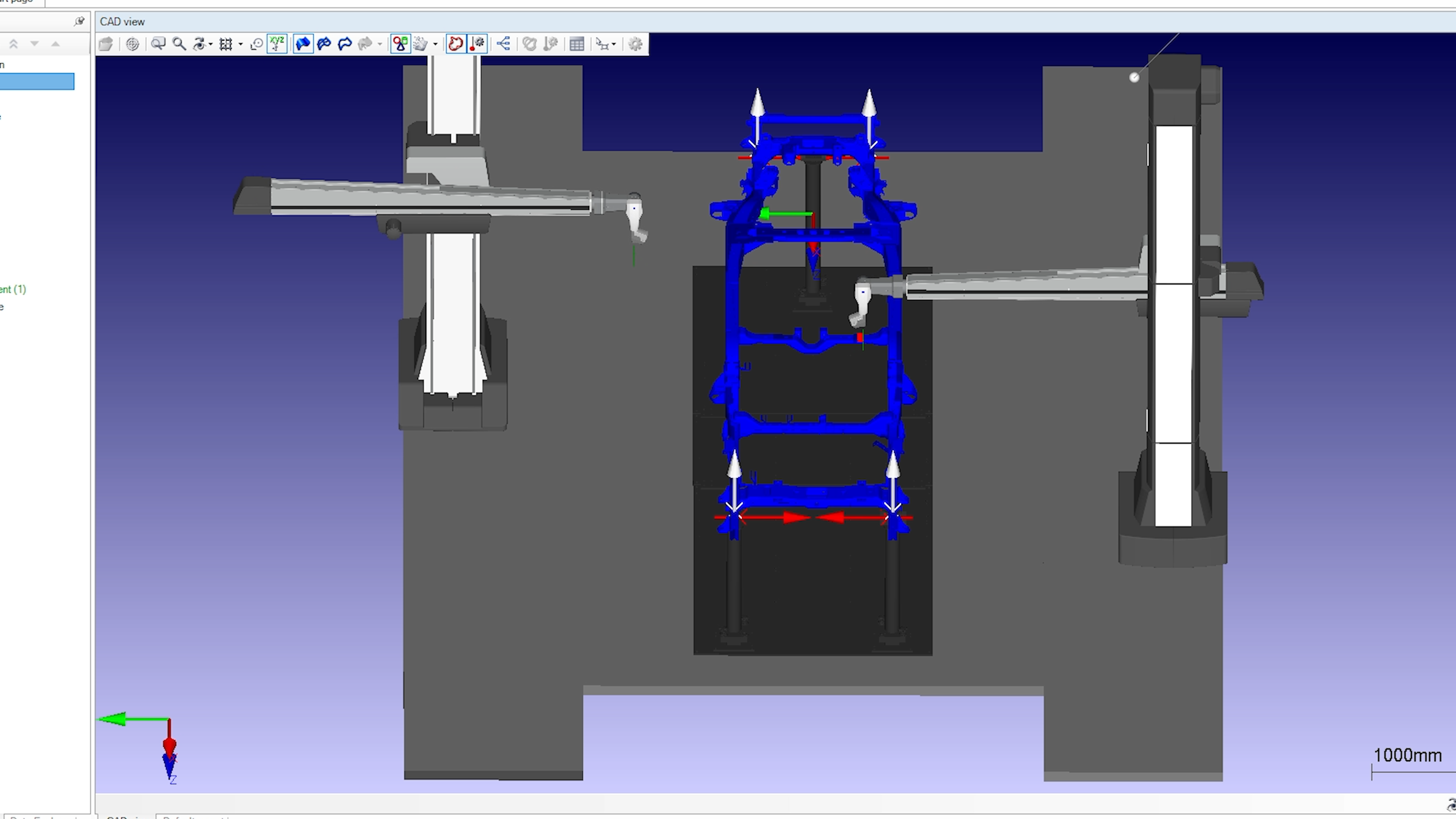Click the target crosshair icon in CAD toolbar

pyautogui.click(x=132, y=44)
